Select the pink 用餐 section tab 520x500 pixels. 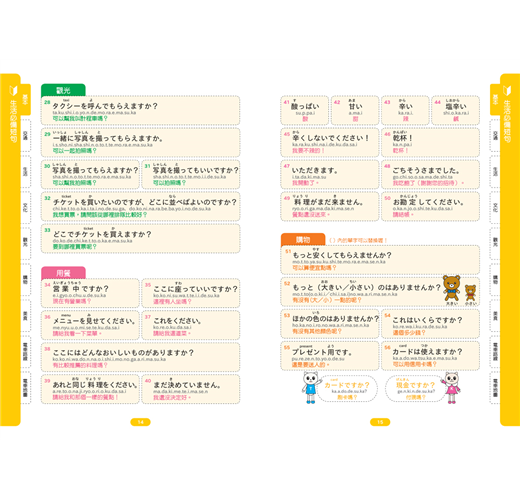[63, 273]
